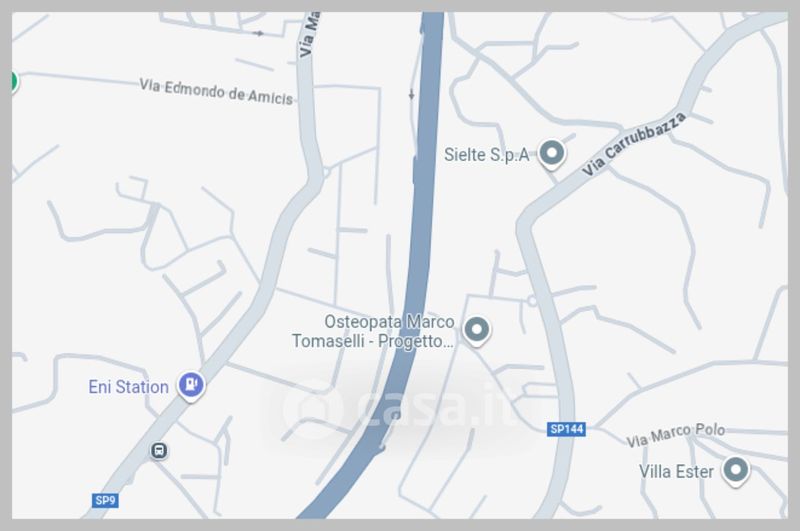Click the one-way arrow beside the blue highway

(411, 95)
